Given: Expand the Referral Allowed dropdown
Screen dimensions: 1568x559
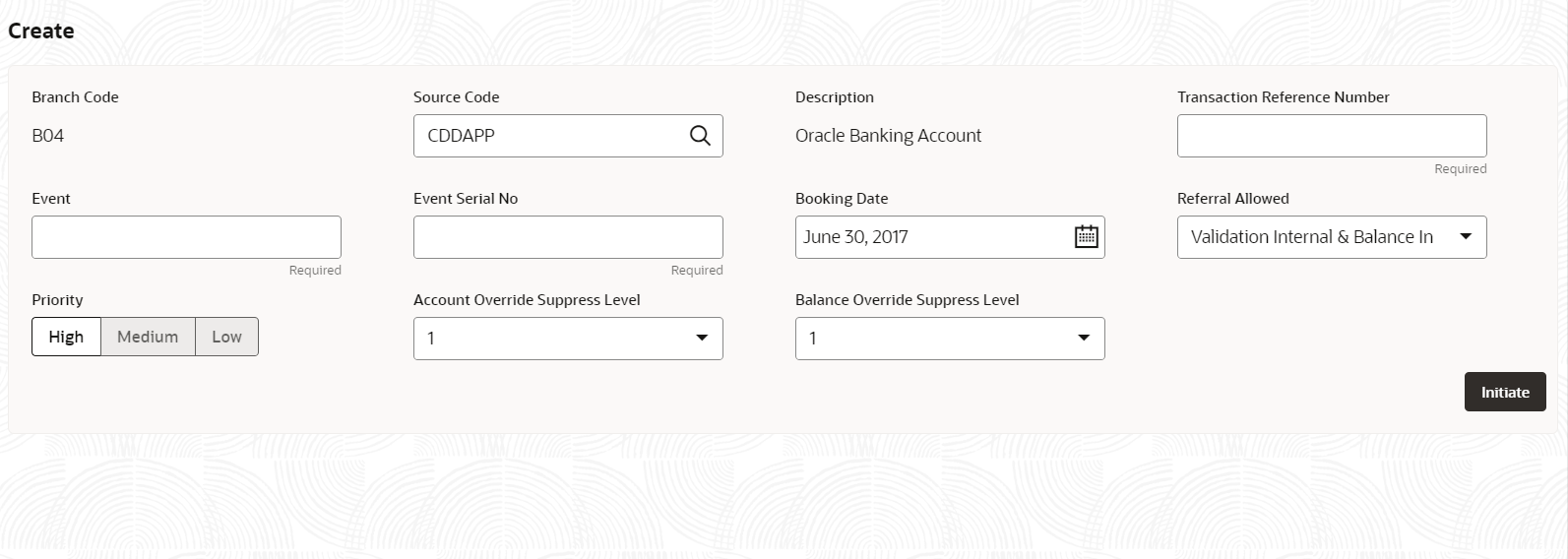Looking at the screenshot, I should point(1332,237).
